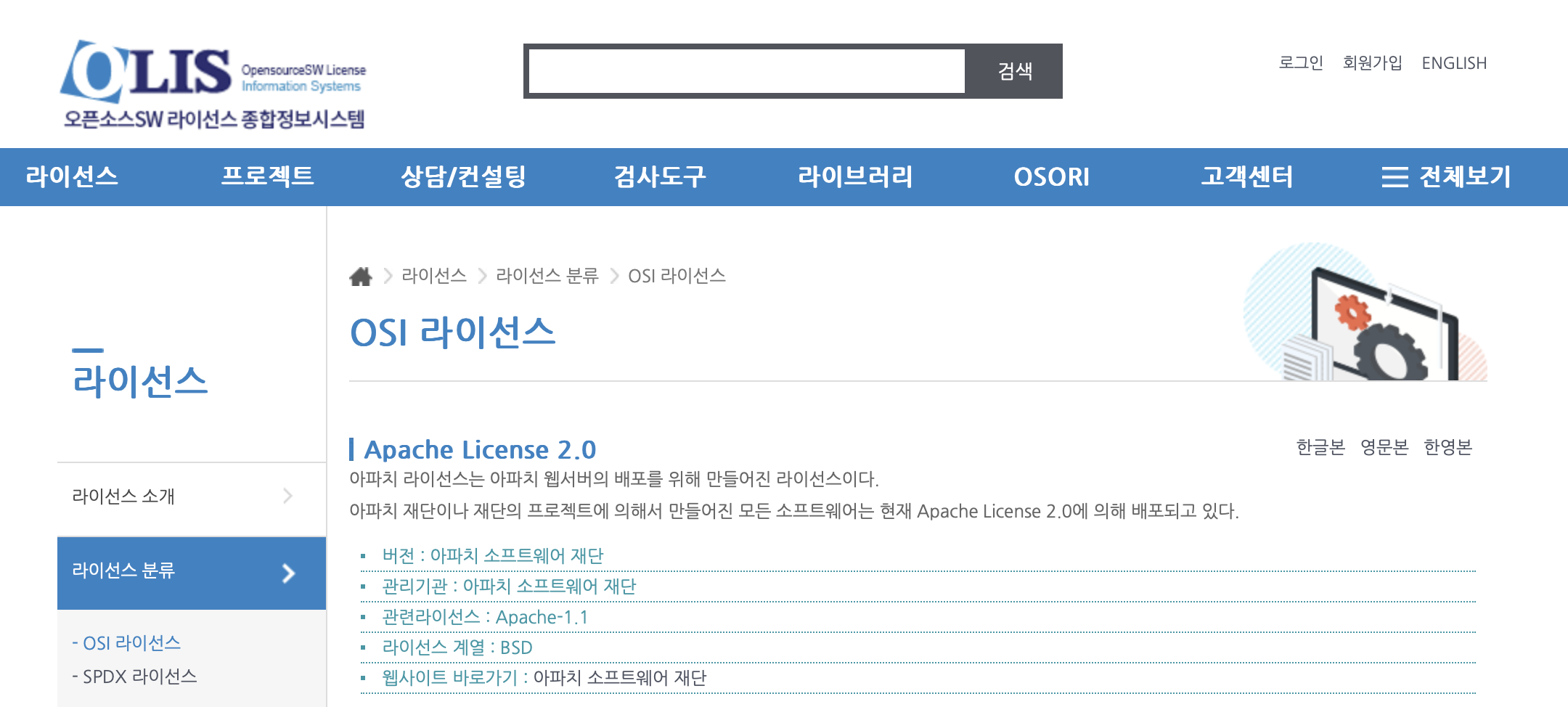
Task: Open the 라이브러리 main menu
Action: tap(855, 176)
